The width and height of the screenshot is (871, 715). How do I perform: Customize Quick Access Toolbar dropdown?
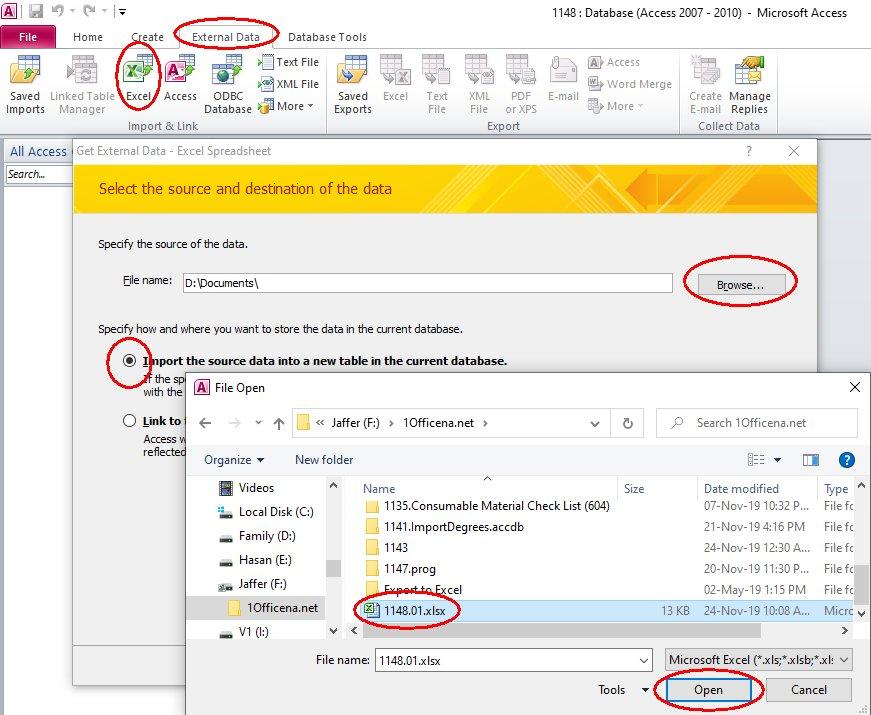point(122,11)
